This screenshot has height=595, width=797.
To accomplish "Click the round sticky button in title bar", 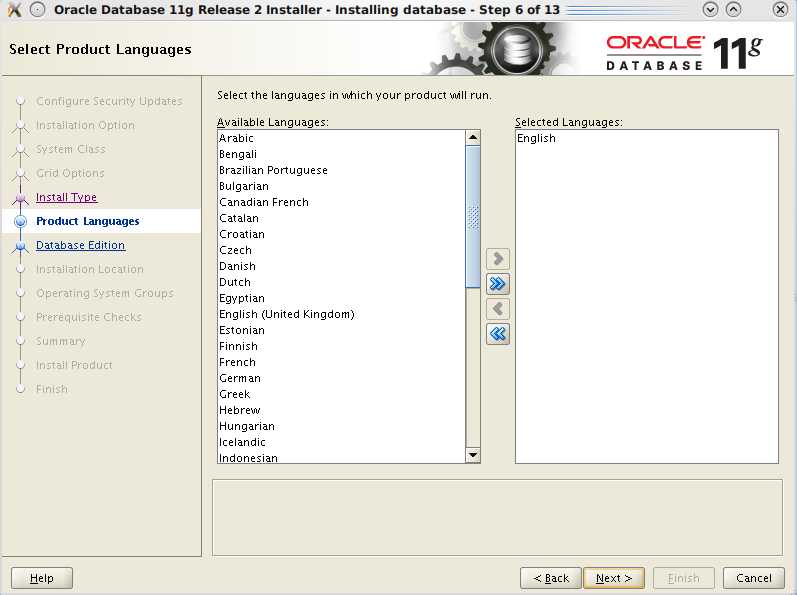I will pyautogui.click(x=37, y=9).
